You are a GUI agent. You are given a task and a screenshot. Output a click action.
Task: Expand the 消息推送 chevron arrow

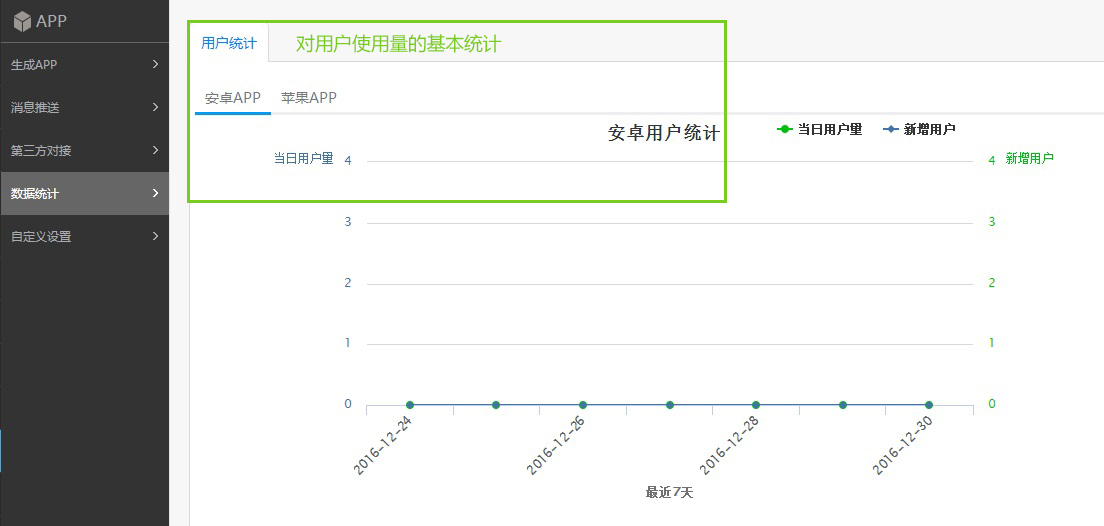coord(155,107)
